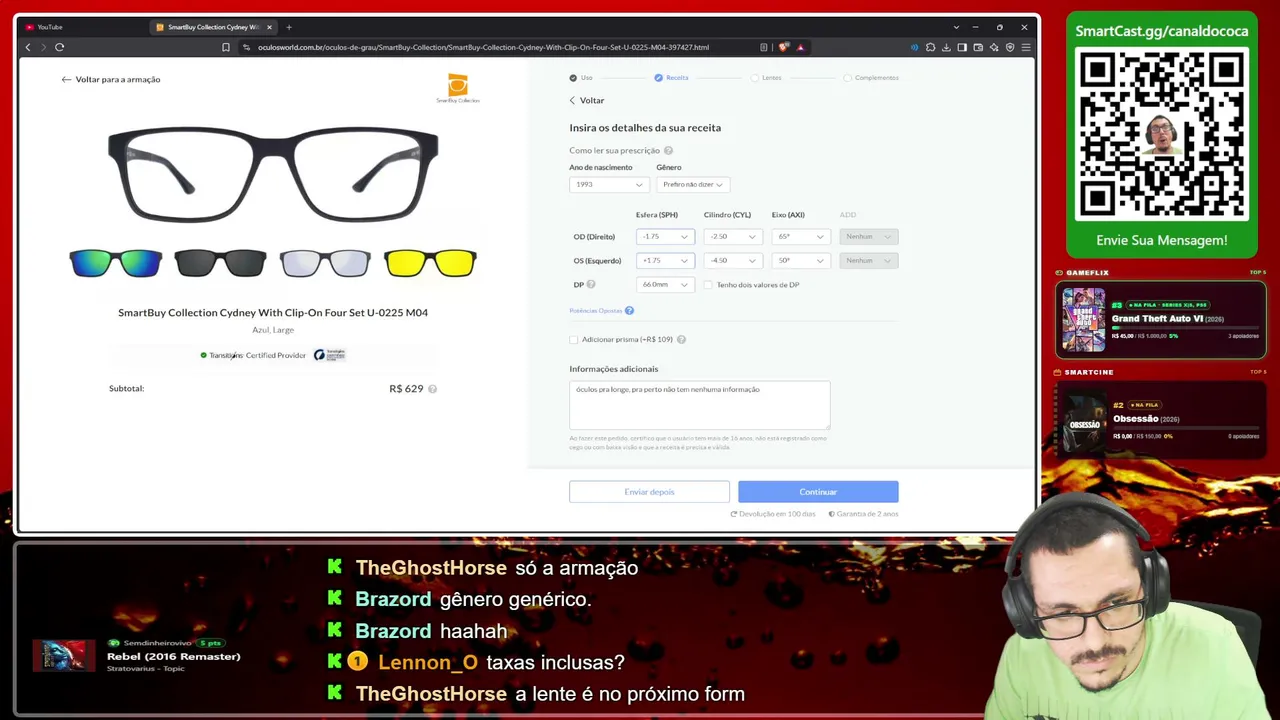Open OS (Esquerdo) Cilindro dropdown
Viewport: 1280px width, 720px height.
point(733,261)
